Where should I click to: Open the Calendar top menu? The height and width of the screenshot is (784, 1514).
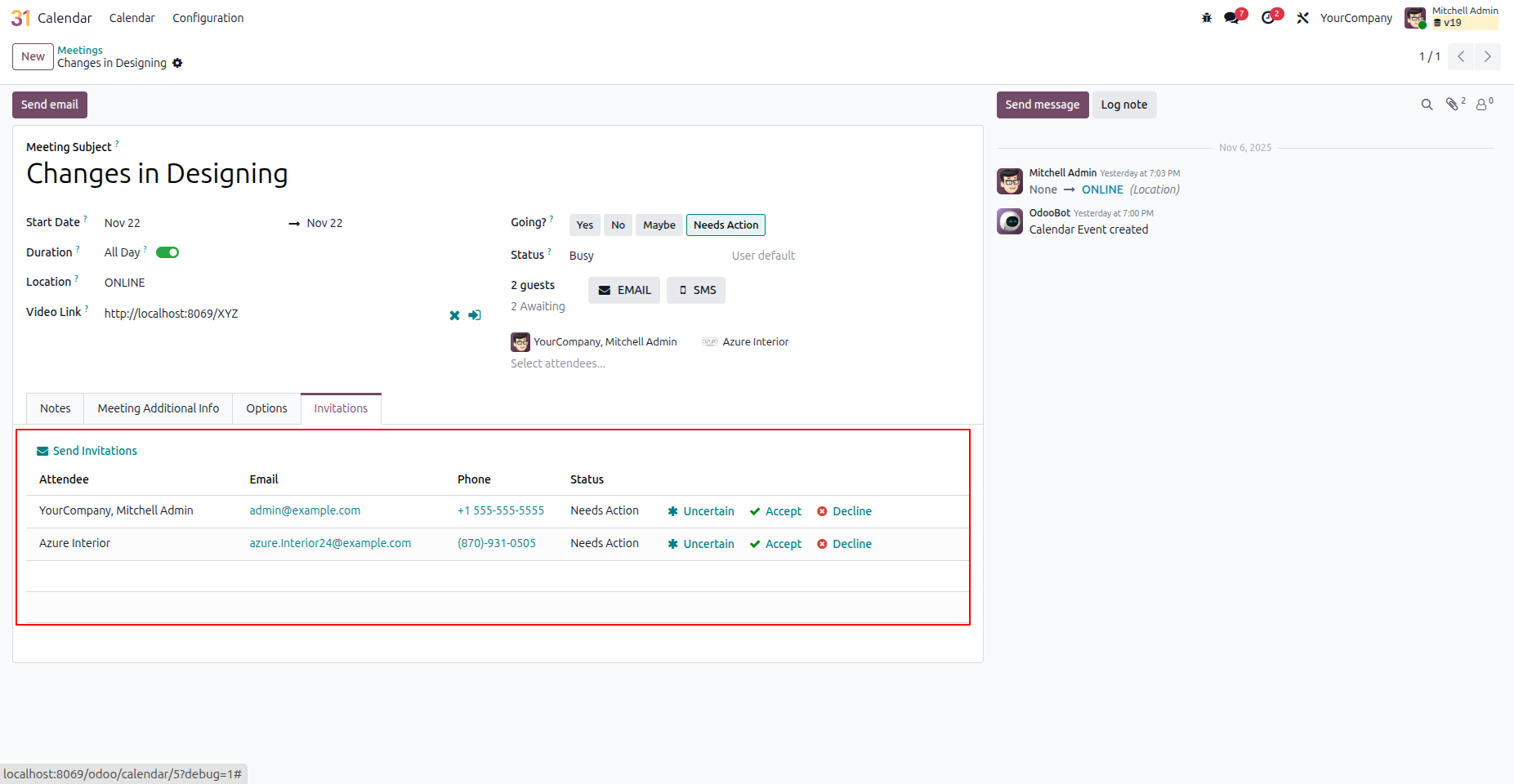[x=132, y=18]
